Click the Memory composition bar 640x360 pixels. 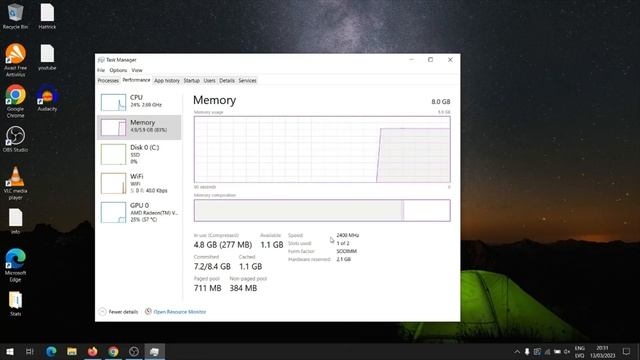[x=322, y=211]
